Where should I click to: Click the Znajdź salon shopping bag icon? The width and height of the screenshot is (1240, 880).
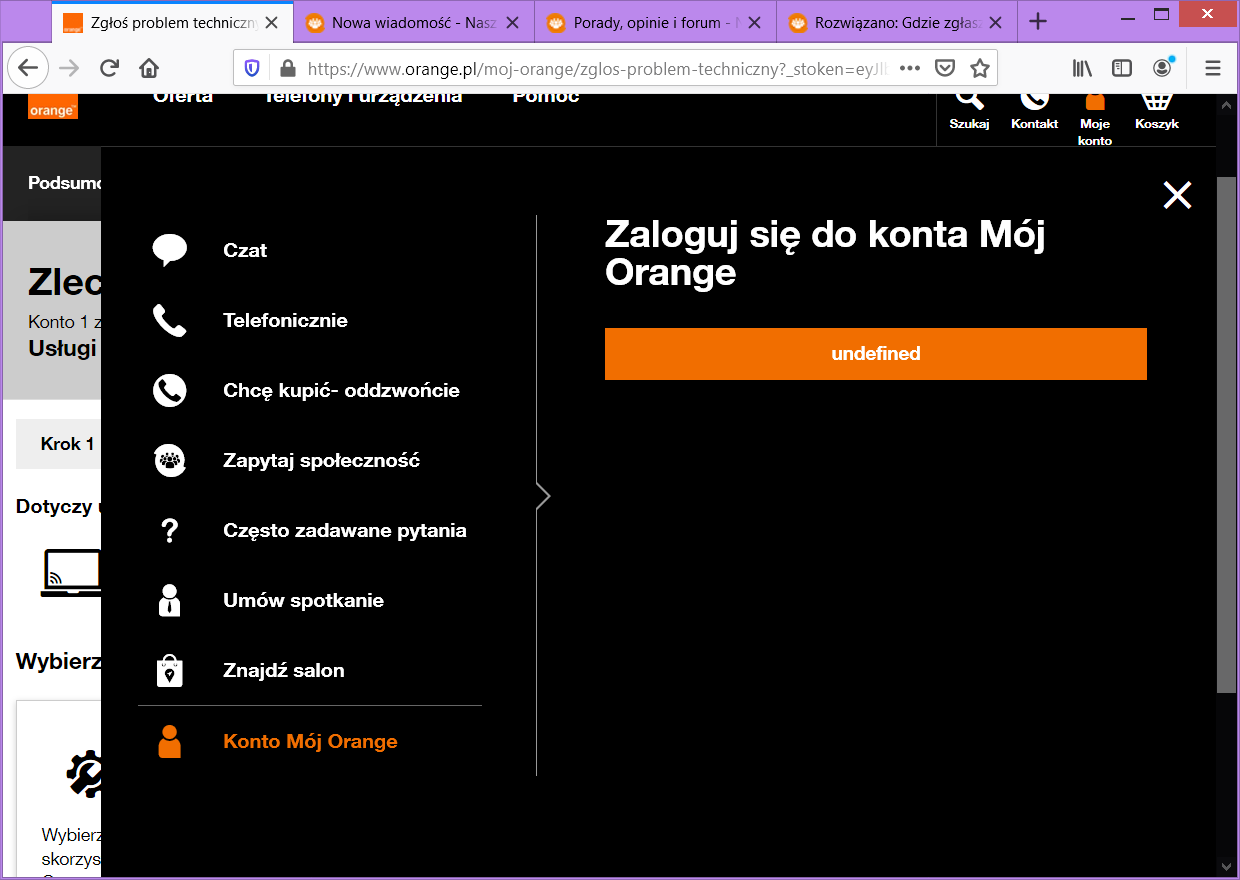[169, 670]
